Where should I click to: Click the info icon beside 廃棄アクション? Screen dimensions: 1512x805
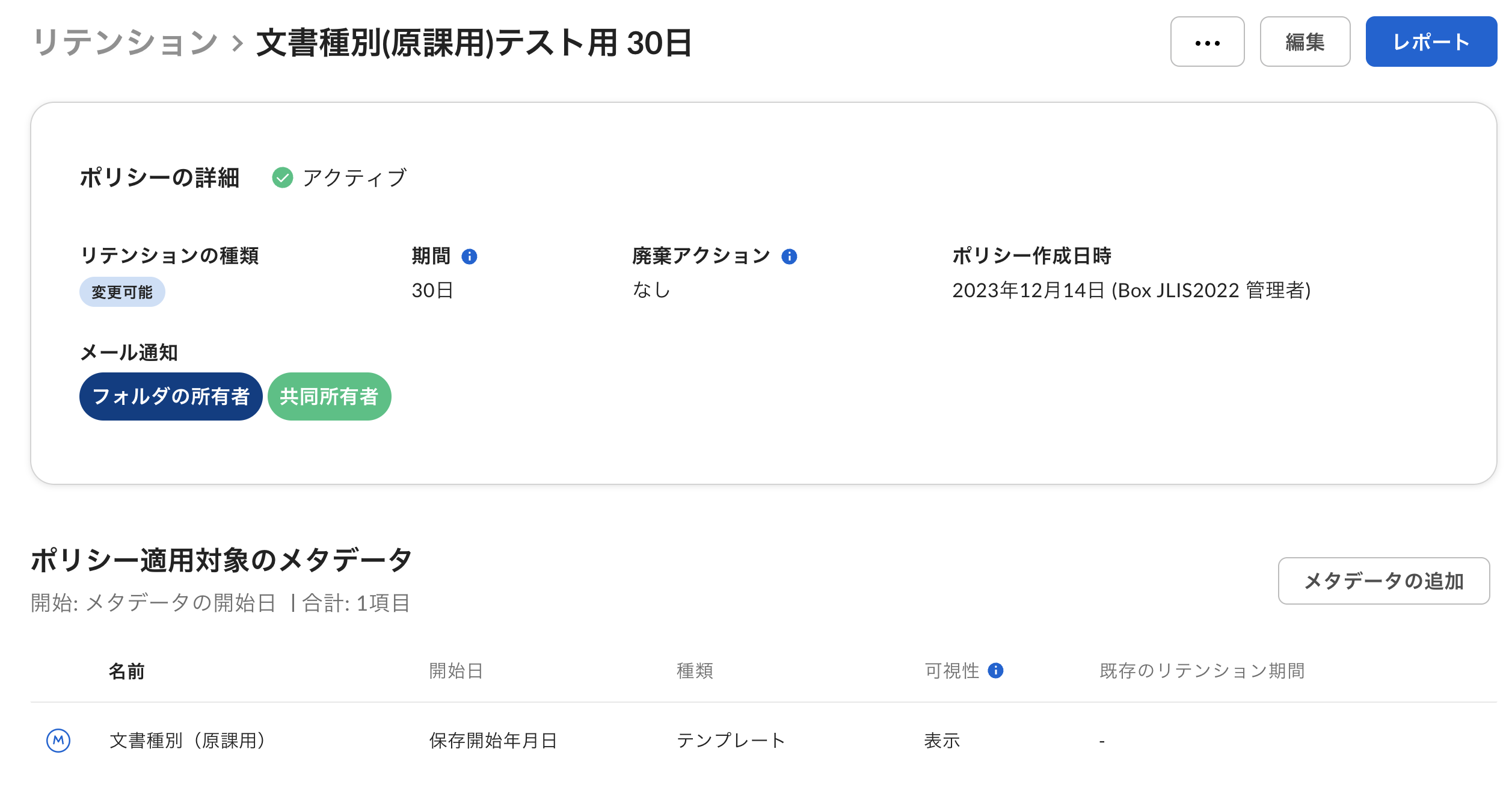789,257
